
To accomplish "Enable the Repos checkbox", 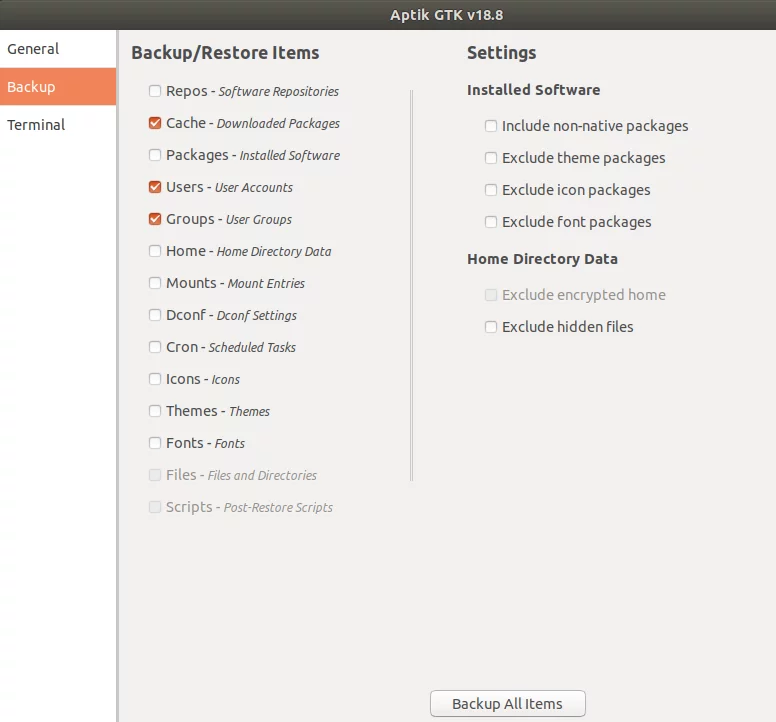I will coord(155,91).
